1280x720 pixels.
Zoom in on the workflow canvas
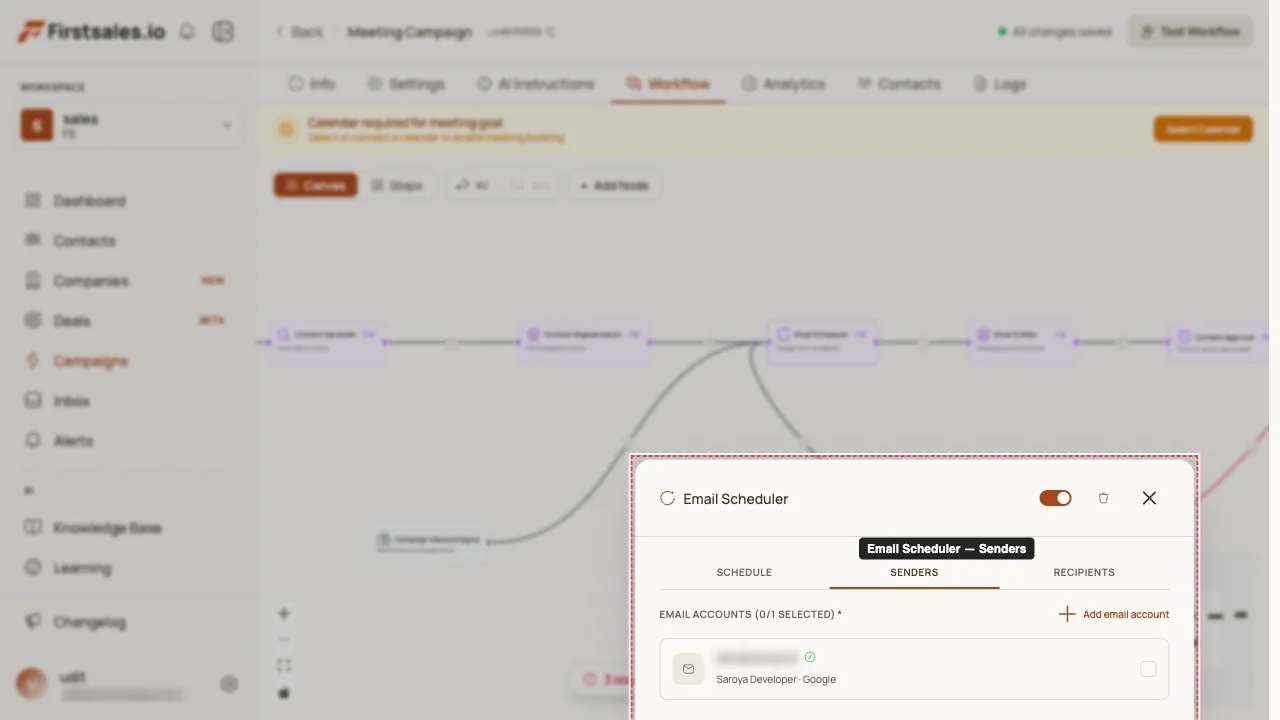284,613
